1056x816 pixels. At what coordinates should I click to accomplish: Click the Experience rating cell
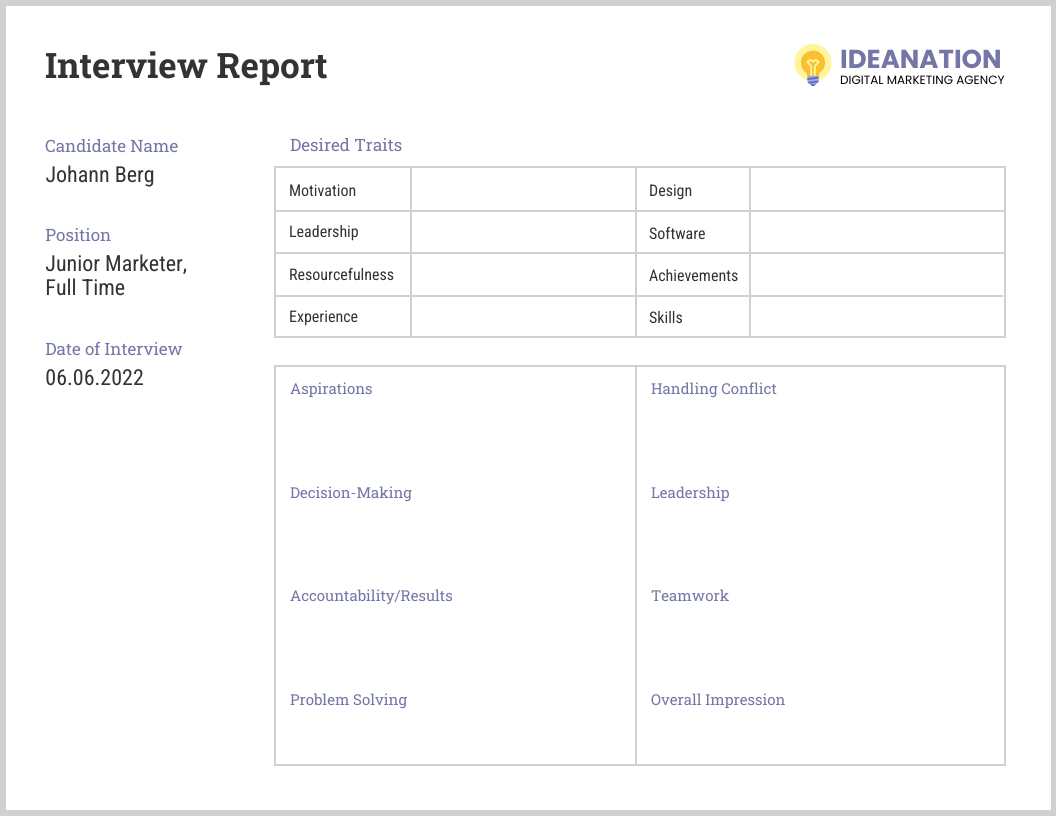523,317
